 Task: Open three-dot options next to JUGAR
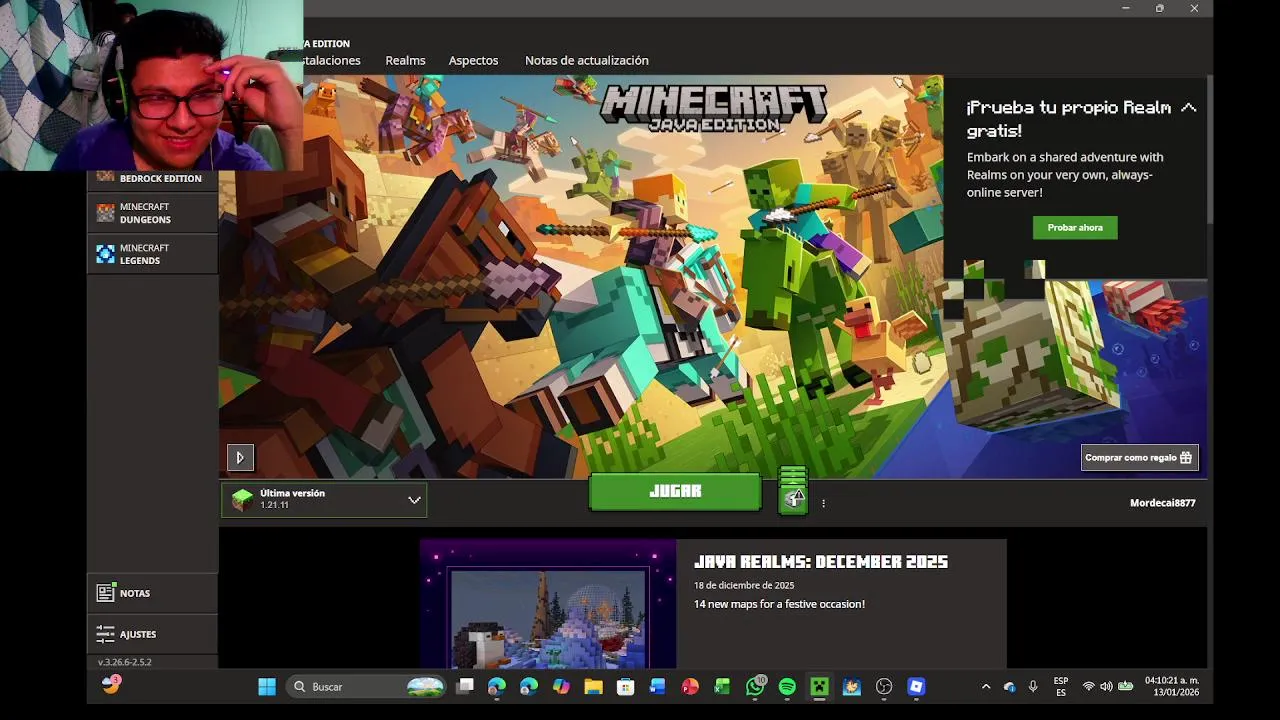tap(823, 503)
